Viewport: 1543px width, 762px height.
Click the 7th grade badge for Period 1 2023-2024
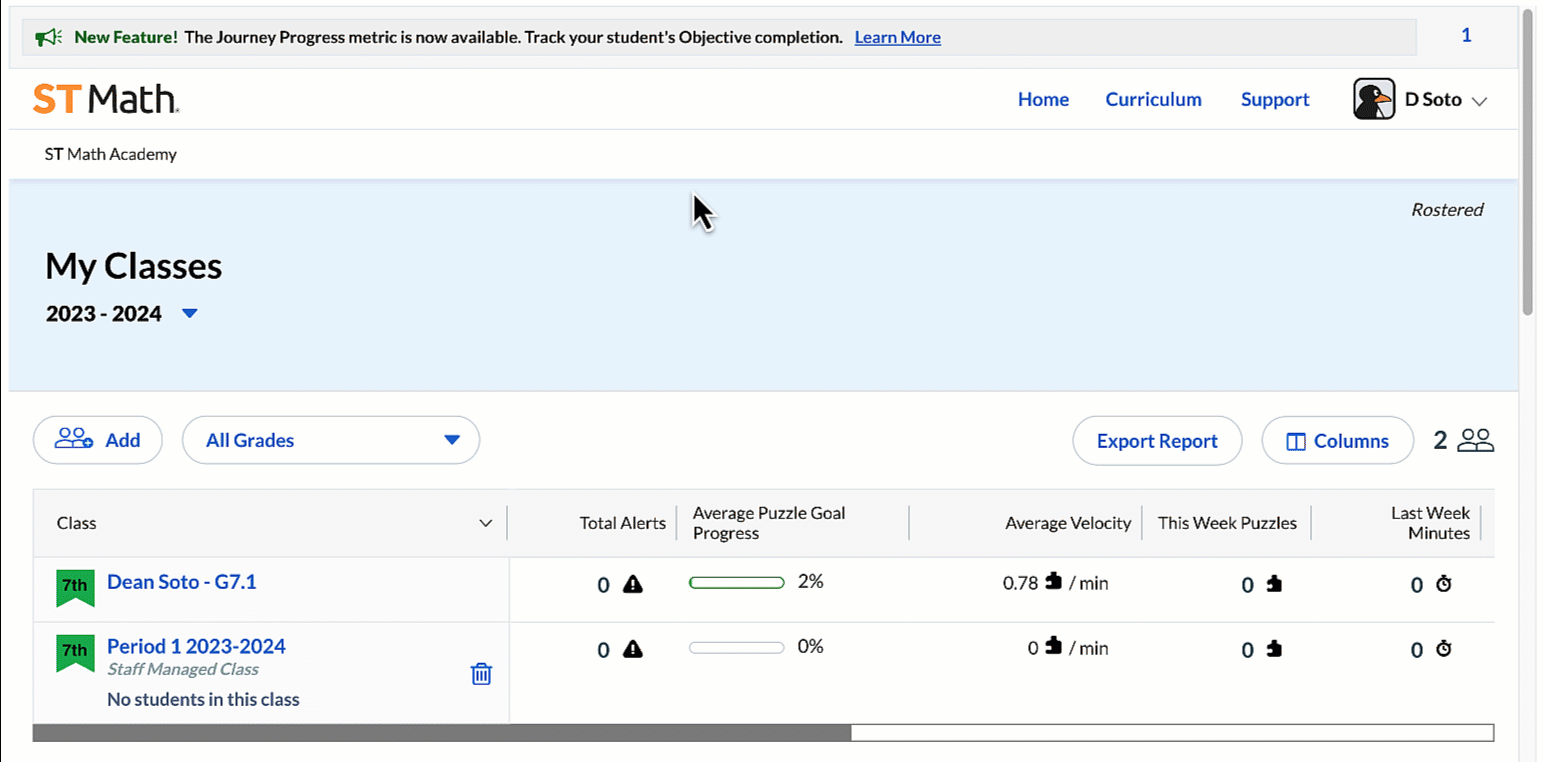tap(75, 652)
